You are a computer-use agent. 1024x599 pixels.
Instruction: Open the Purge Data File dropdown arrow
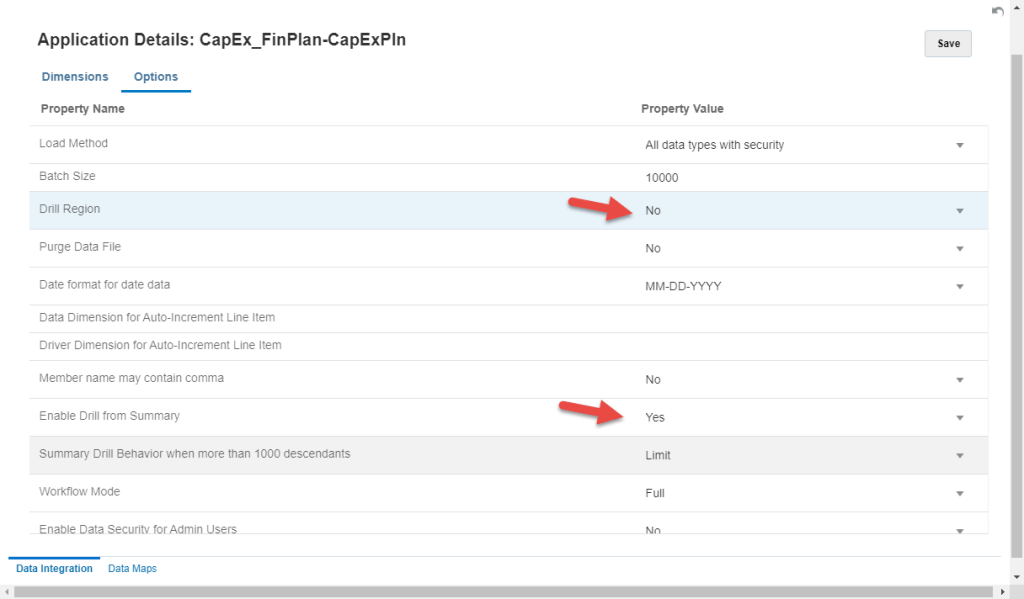click(959, 249)
